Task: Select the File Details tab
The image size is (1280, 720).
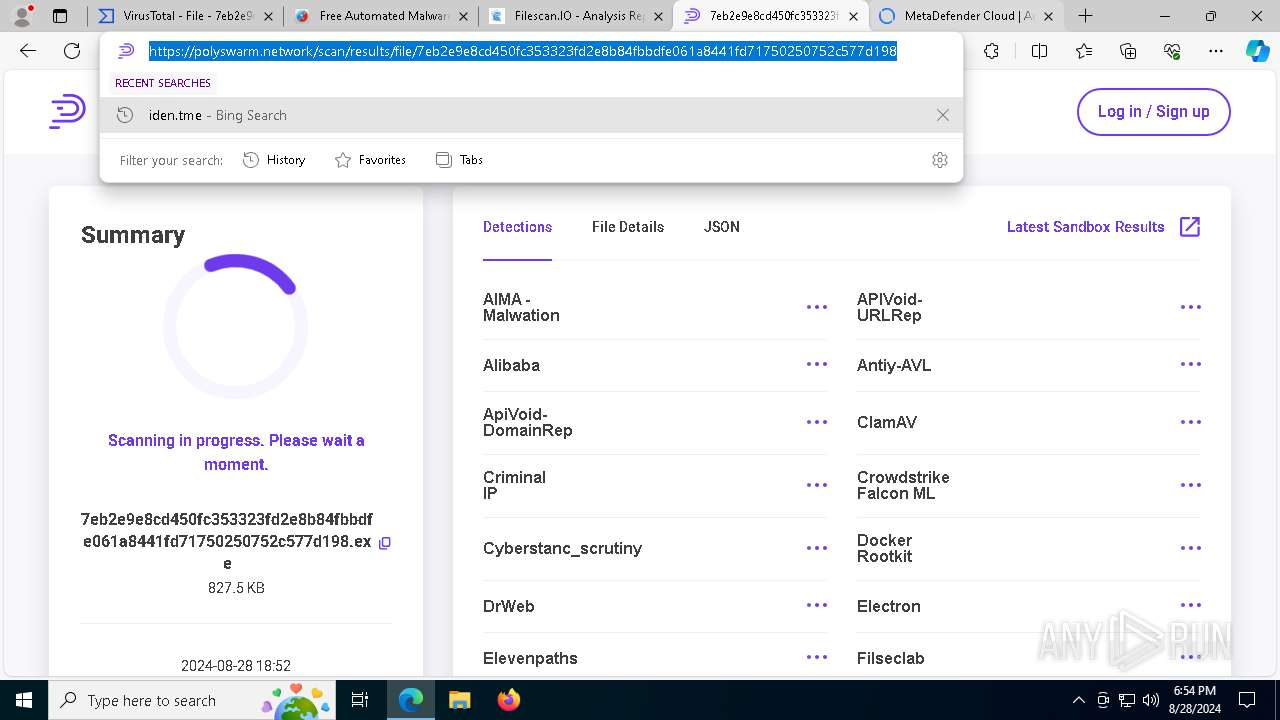Action: [x=628, y=227]
